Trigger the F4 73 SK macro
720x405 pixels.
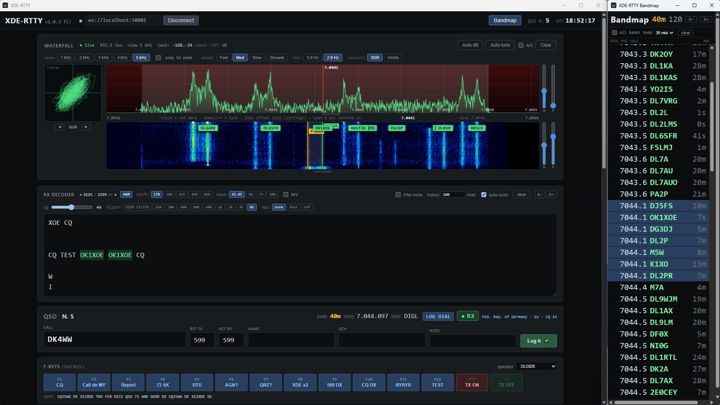[163, 382]
